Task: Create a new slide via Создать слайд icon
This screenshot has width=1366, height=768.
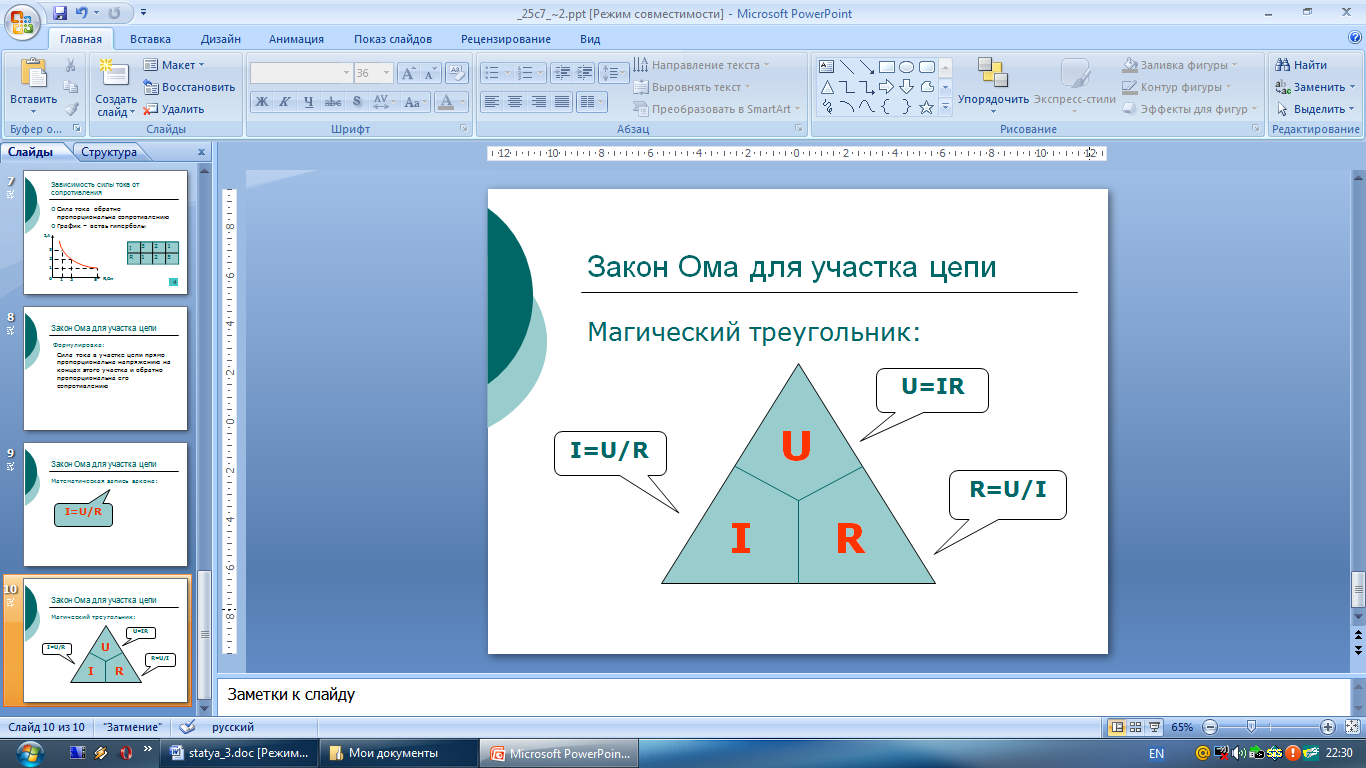Action: [115, 75]
